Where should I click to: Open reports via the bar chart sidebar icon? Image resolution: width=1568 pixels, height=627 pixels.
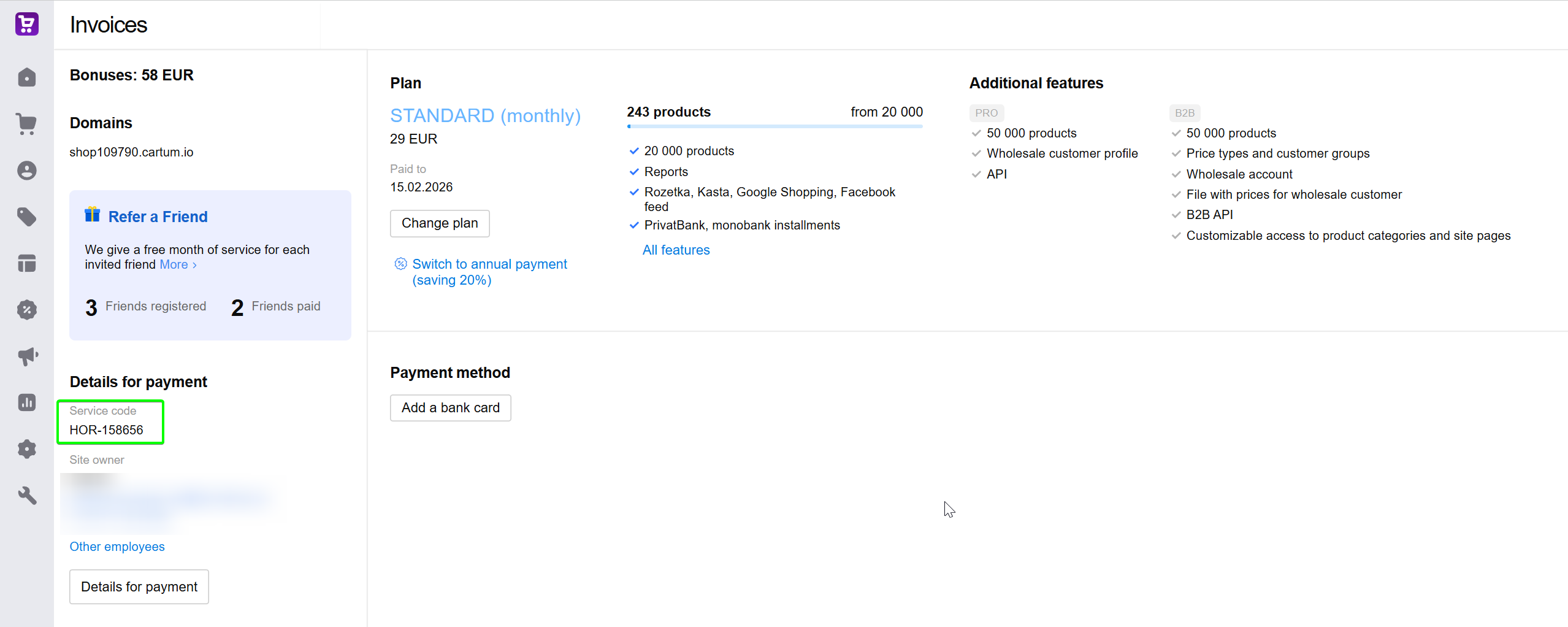coord(26,402)
